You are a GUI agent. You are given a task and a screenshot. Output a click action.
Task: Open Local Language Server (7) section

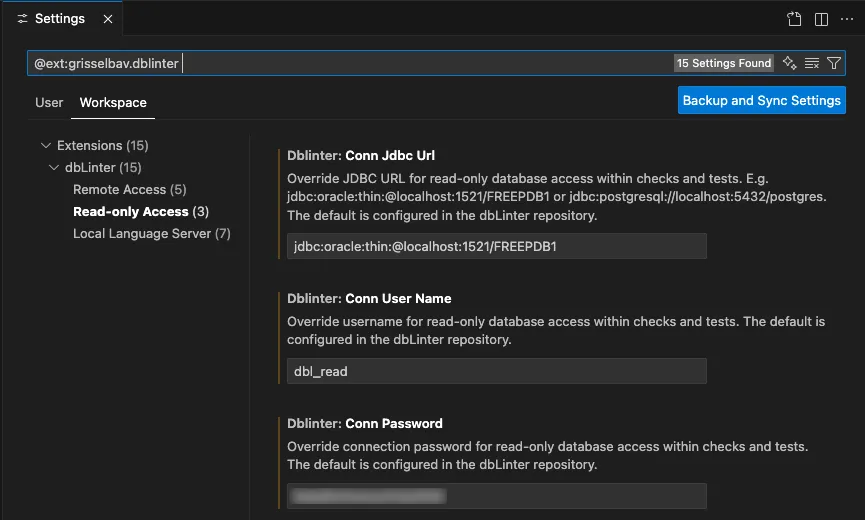[x=151, y=234]
